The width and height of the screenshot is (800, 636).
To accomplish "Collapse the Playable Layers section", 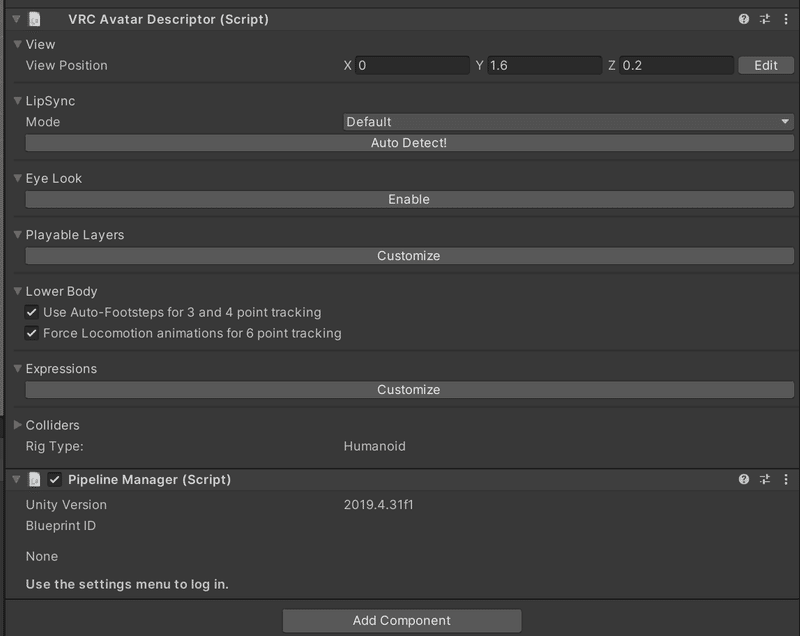I will 17,235.
